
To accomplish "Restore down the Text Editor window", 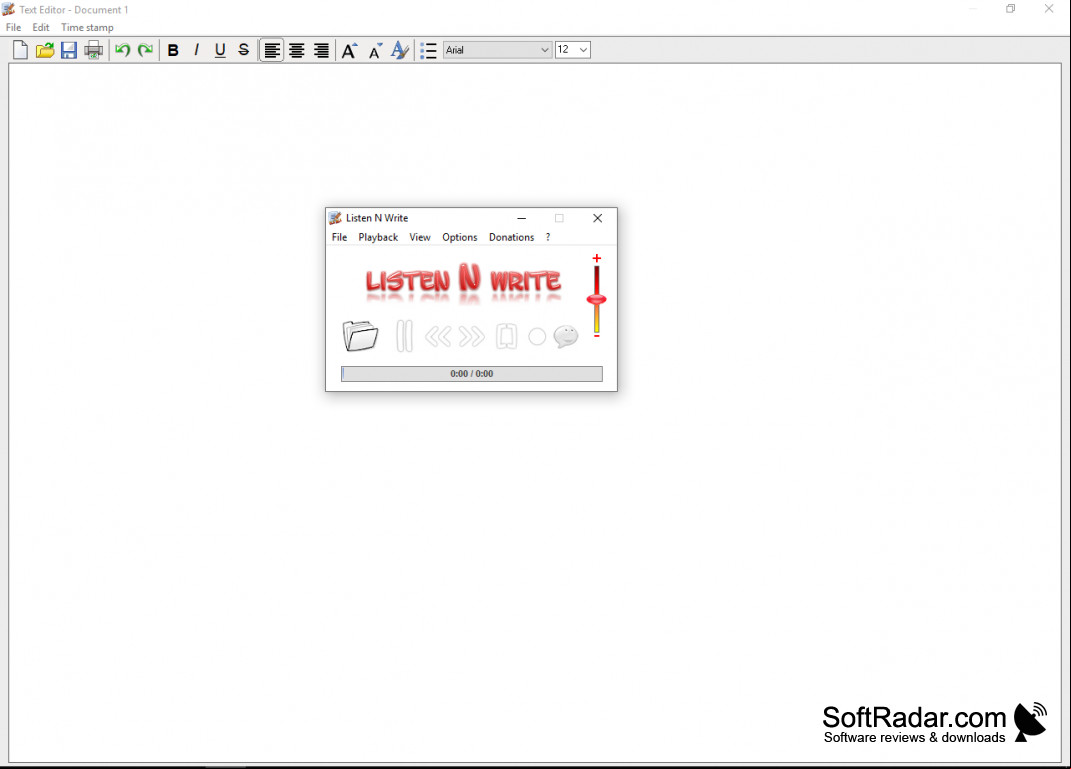I will tap(1011, 9).
